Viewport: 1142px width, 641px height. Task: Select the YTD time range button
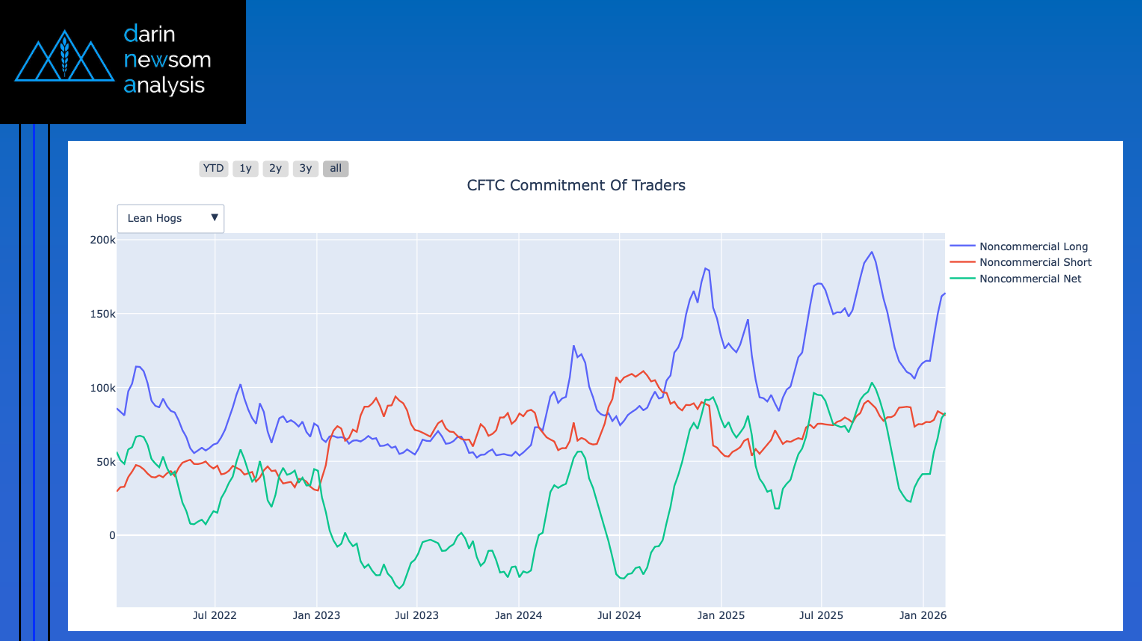(213, 169)
